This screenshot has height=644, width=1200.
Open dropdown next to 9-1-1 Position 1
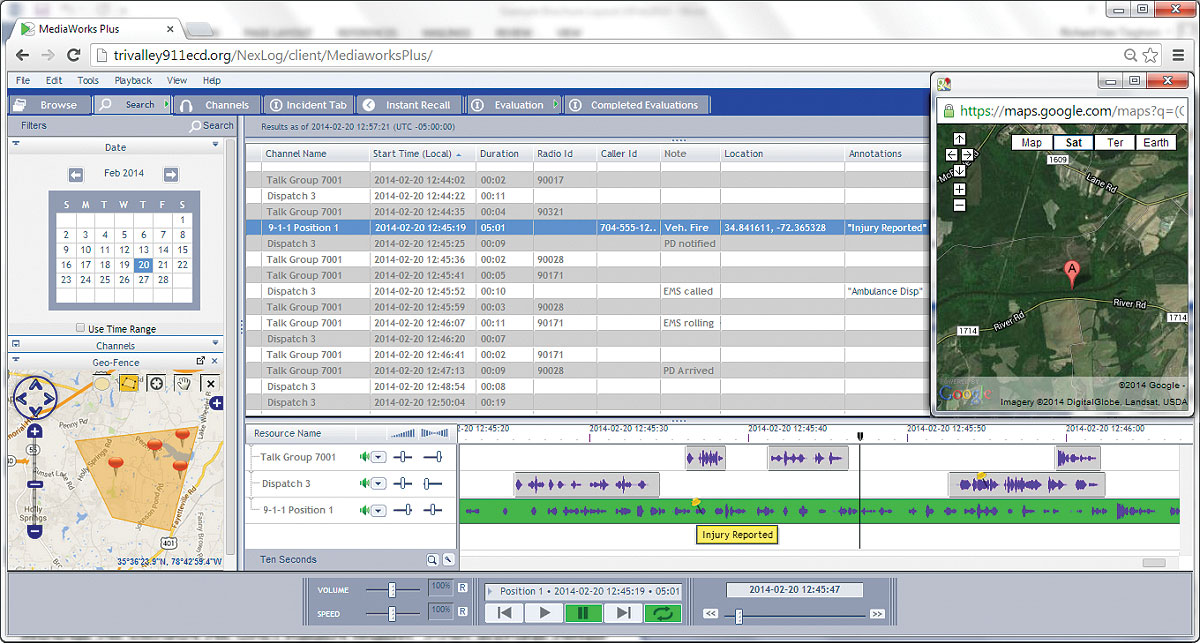pos(379,510)
